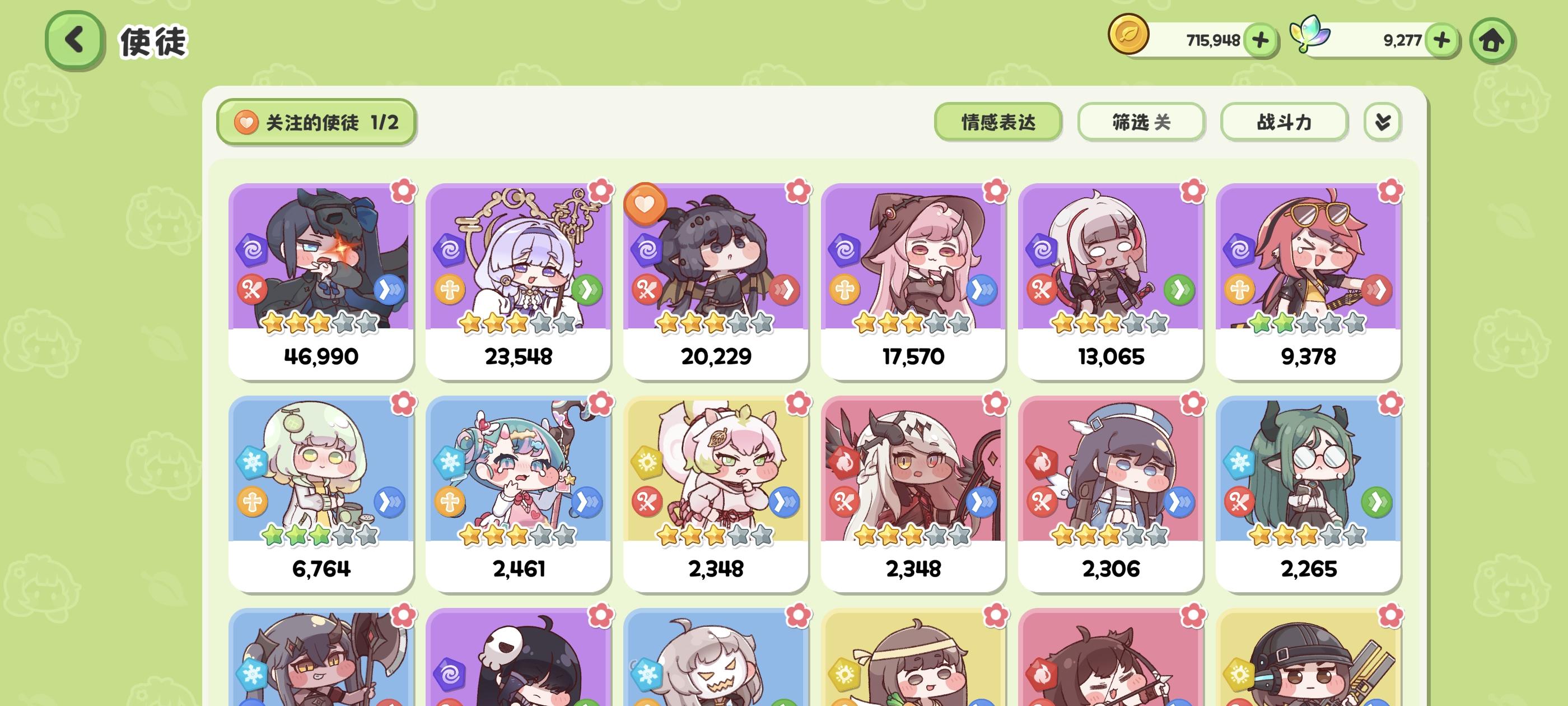This screenshot has height=706, width=1568.
Task: Click the flower badge on the 9,378 card
Action: pos(1390,191)
